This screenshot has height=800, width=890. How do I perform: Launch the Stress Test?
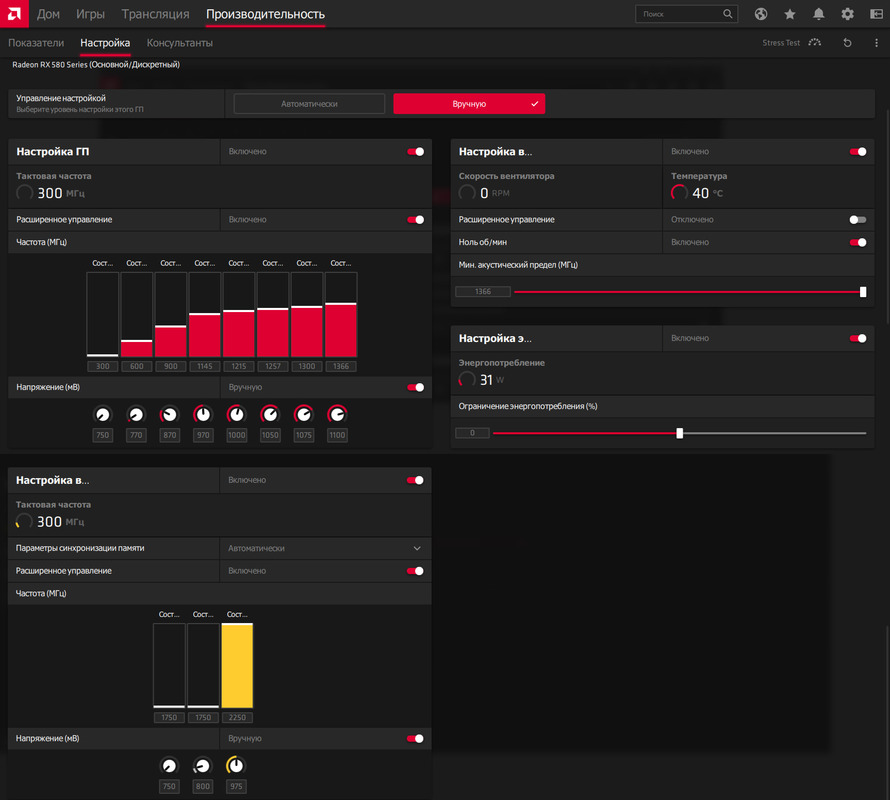click(x=791, y=43)
